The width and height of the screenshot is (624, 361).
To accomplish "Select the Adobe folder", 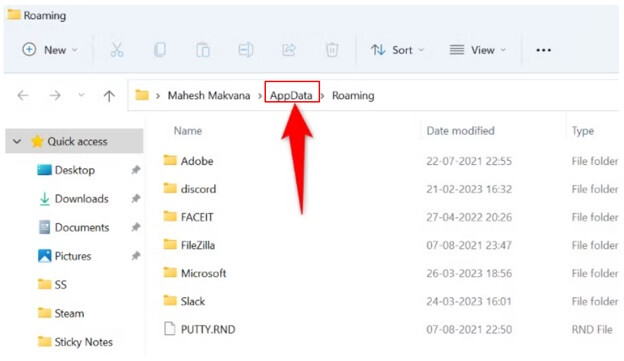I will [x=197, y=161].
